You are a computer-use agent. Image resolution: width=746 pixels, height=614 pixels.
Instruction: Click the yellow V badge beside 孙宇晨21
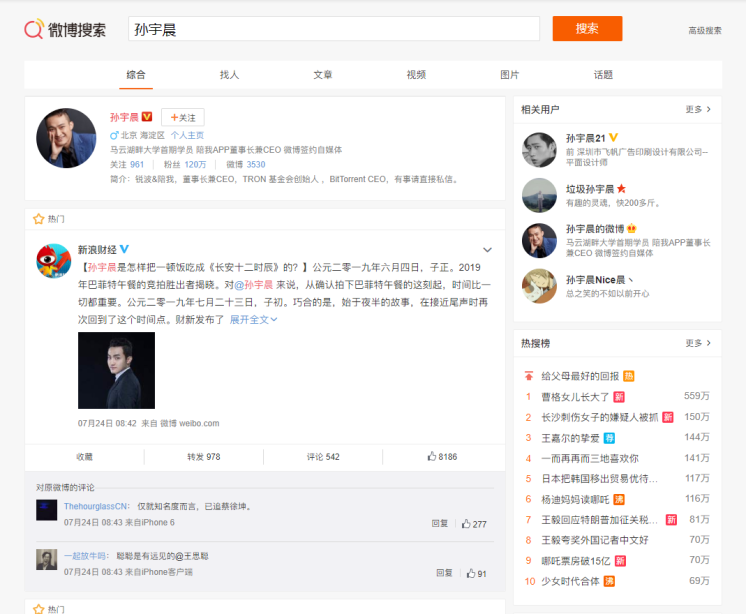pyautogui.click(x=613, y=137)
